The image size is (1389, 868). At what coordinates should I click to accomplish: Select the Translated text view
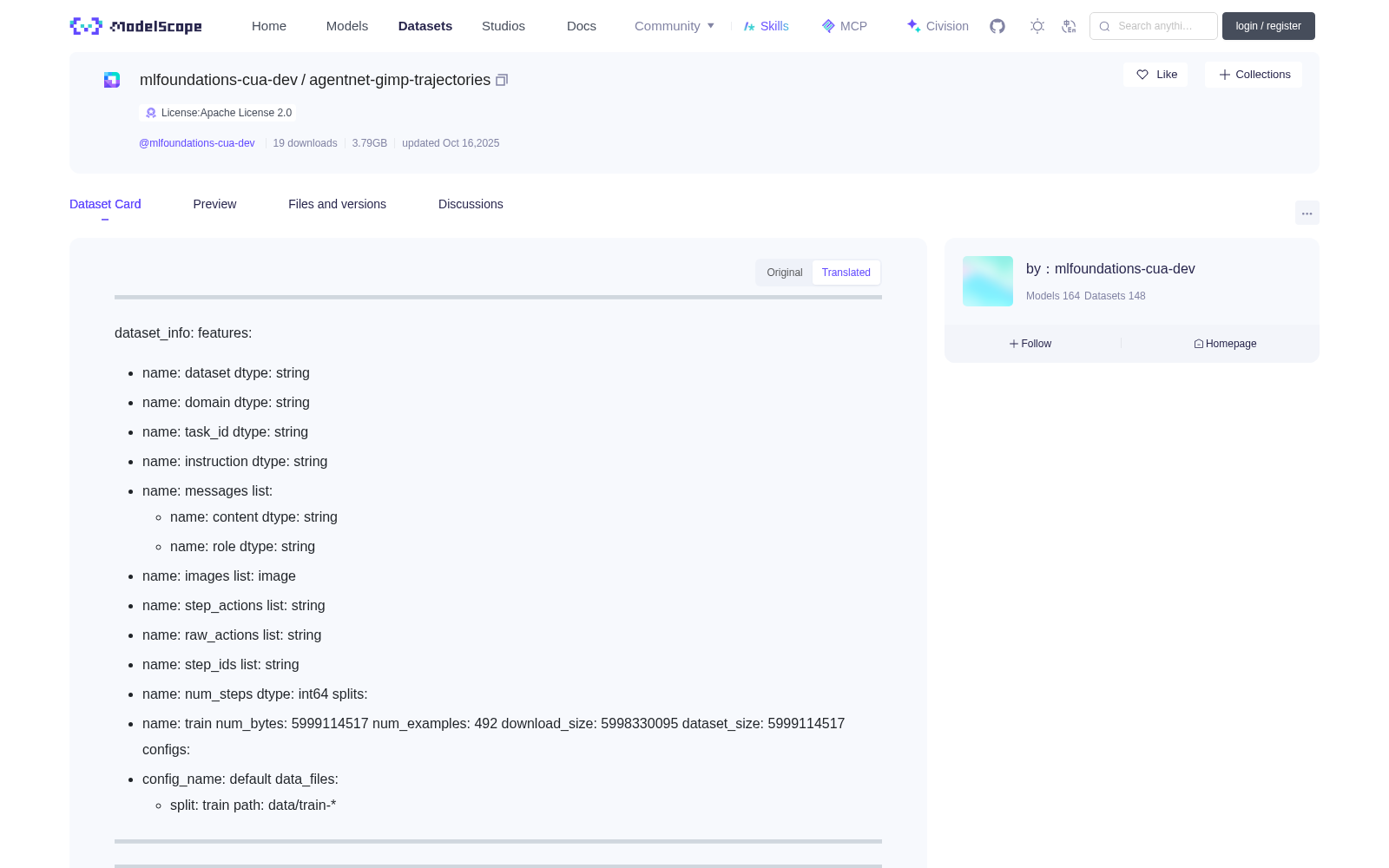[x=846, y=273]
